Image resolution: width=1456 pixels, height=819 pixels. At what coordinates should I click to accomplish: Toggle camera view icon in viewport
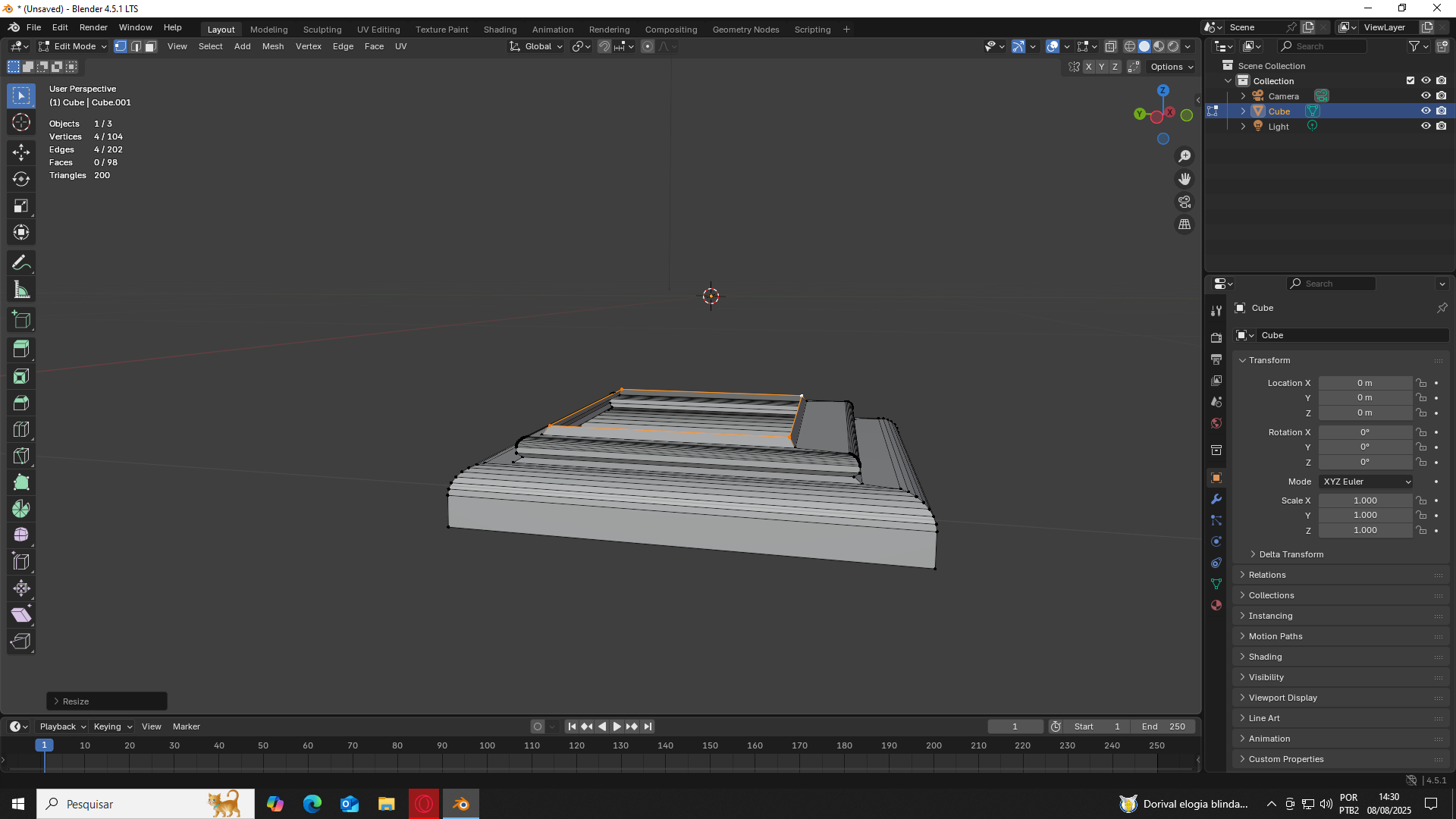point(1185,202)
